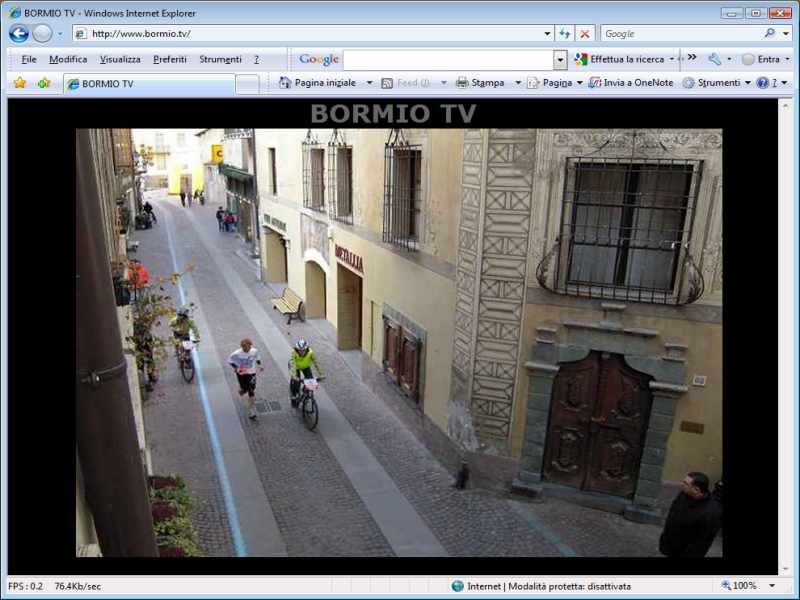
Task: Open the ? help menu in menu bar
Action: (257, 59)
